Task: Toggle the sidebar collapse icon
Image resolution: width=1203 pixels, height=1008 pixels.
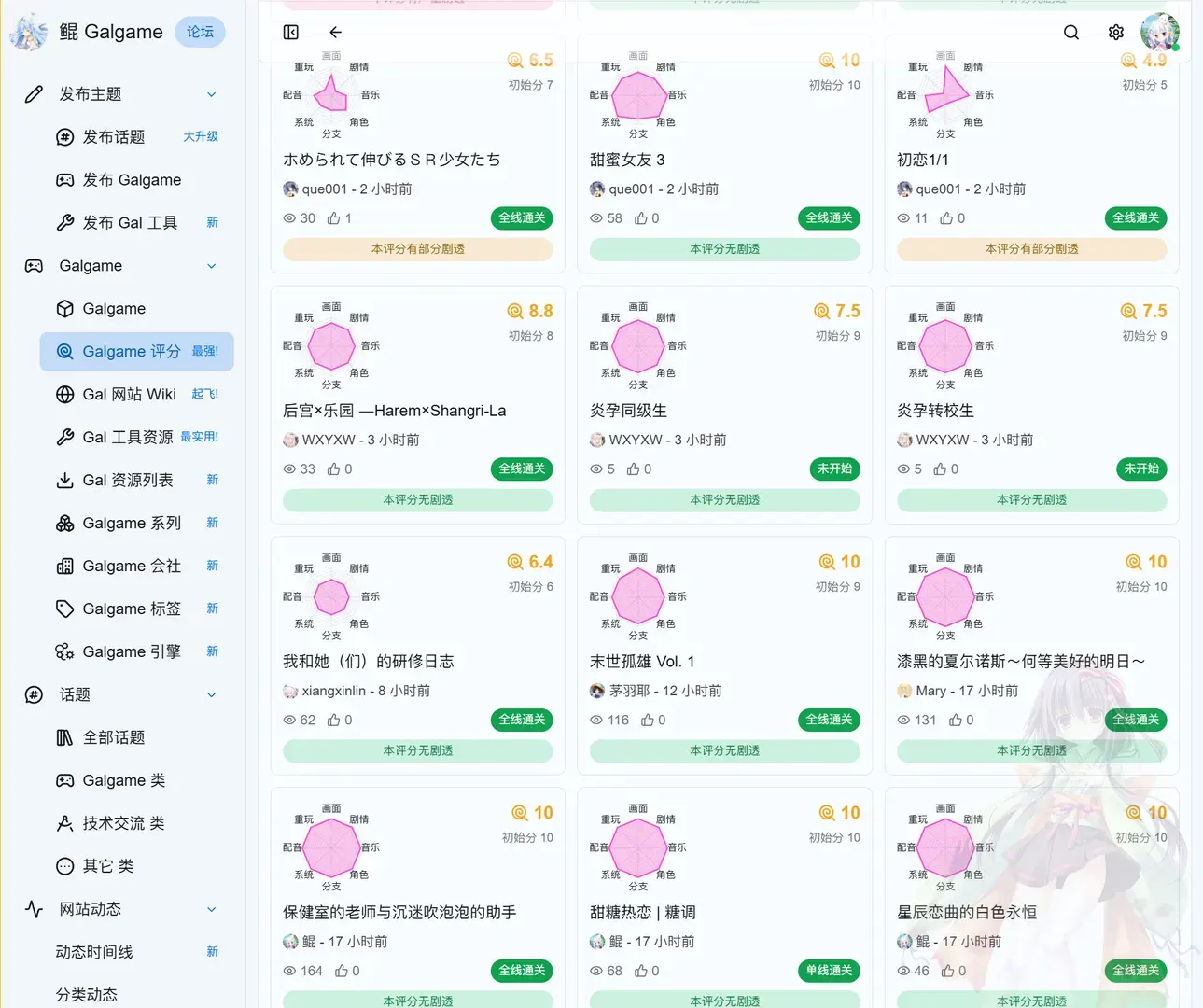Action: click(x=291, y=33)
